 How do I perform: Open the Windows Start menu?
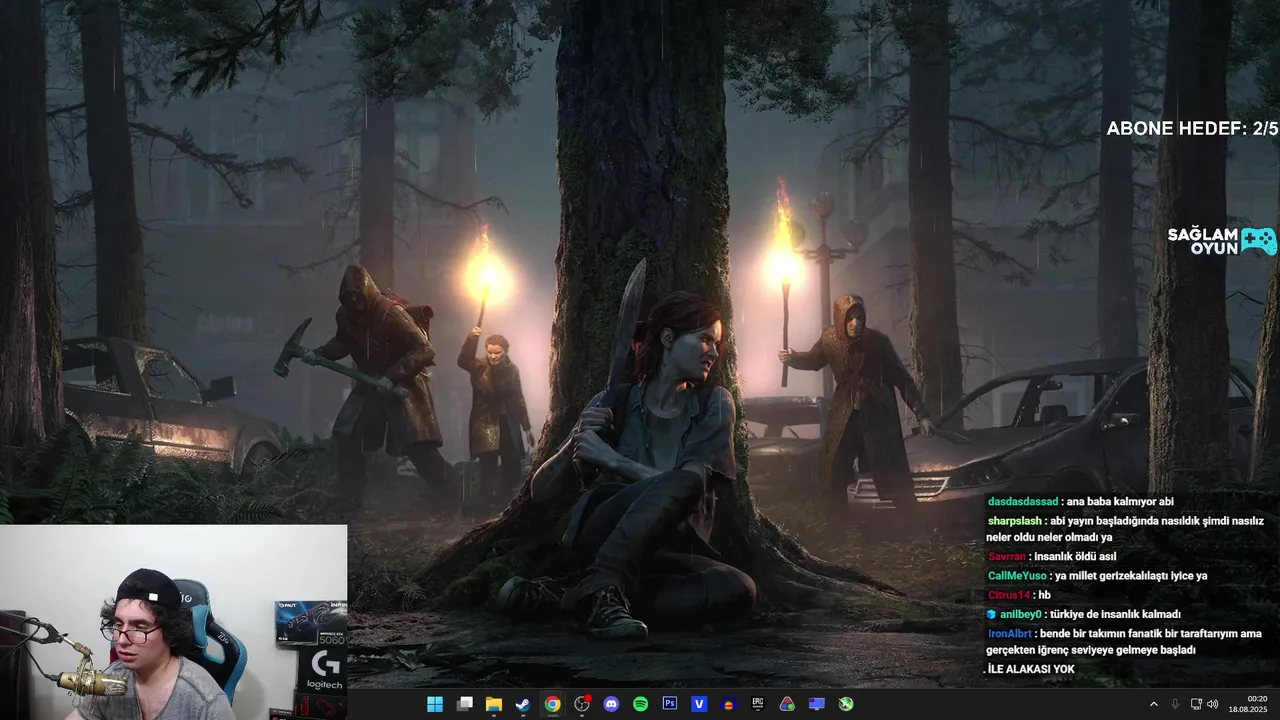[435, 704]
